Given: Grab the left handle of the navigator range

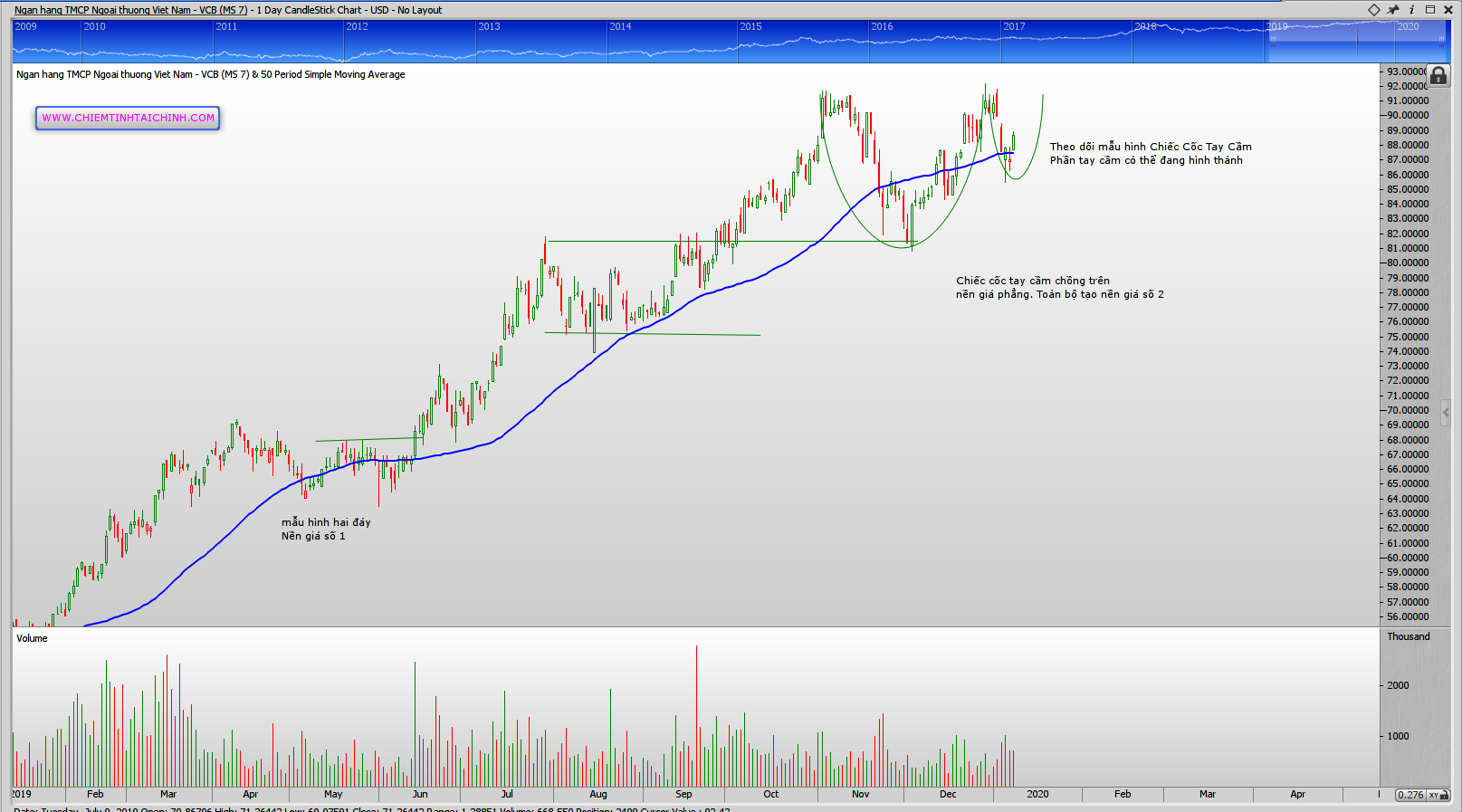Looking at the screenshot, I should click(1273, 41).
